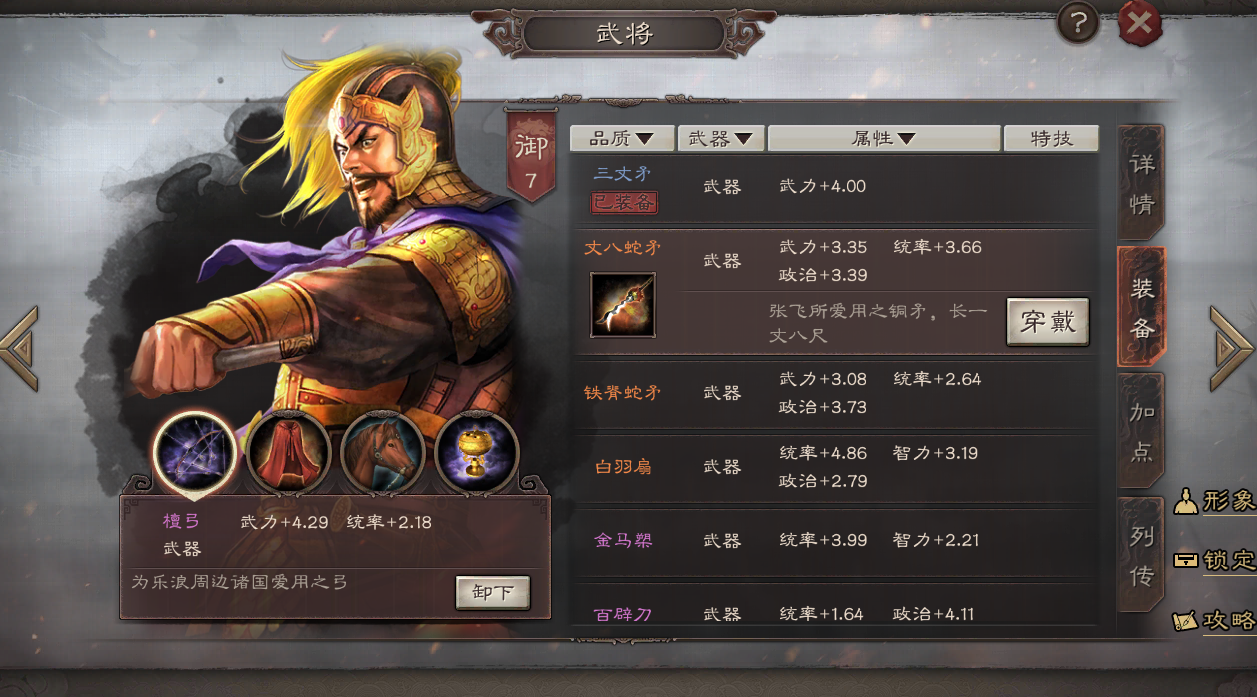This screenshot has height=697, width=1257.
Task: Select the red cloak armor slot icon
Action: pyautogui.click(x=288, y=453)
